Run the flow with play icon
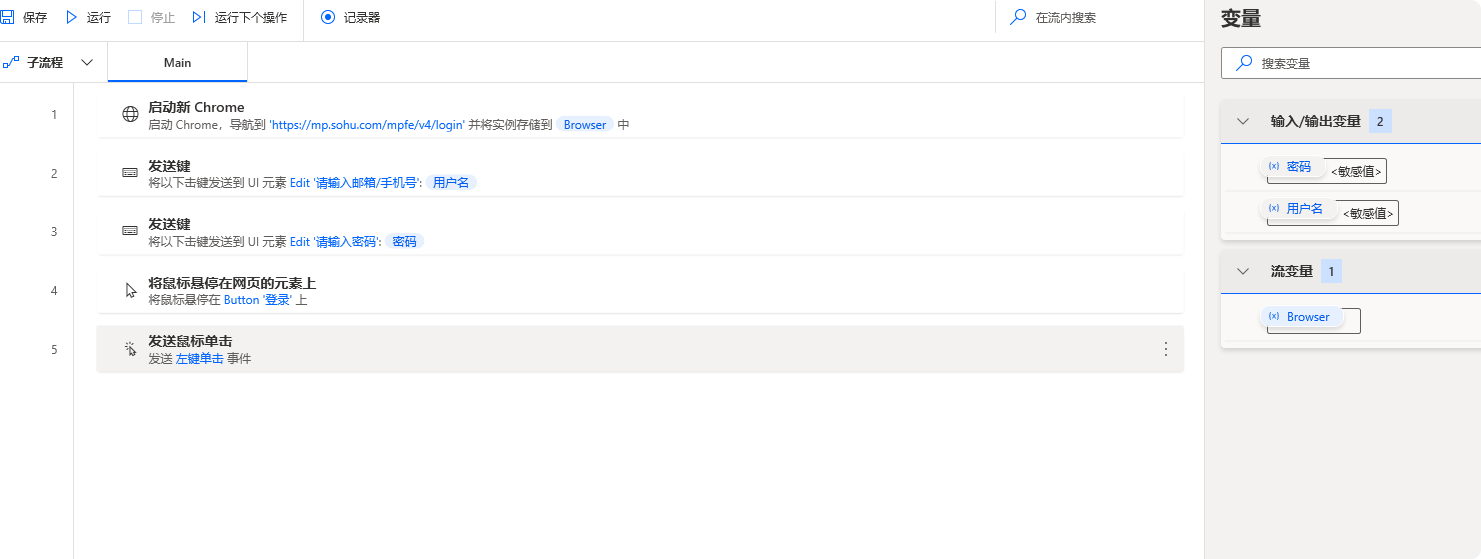 click(x=71, y=17)
